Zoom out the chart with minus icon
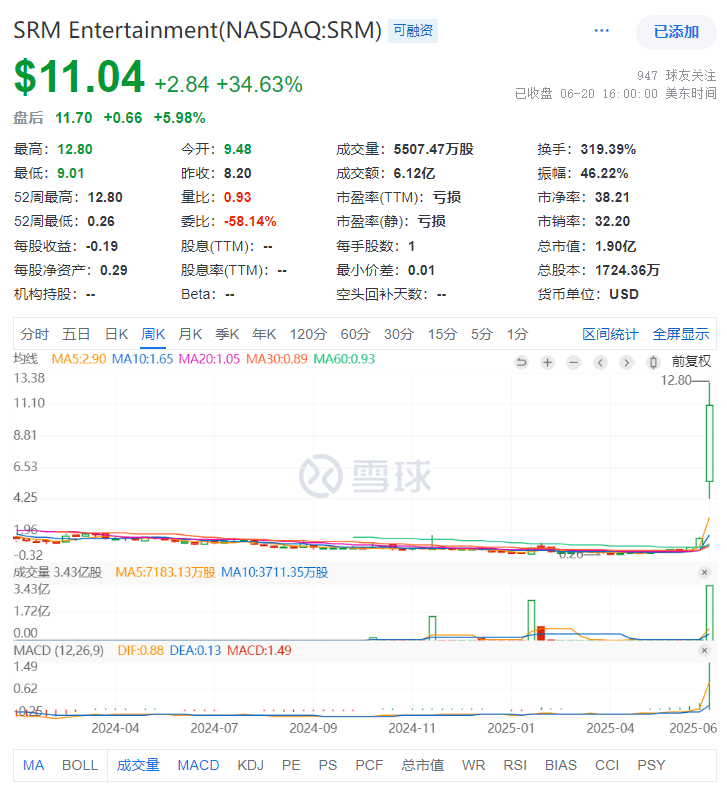Viewport: 727px width, 803px height. 573,363
